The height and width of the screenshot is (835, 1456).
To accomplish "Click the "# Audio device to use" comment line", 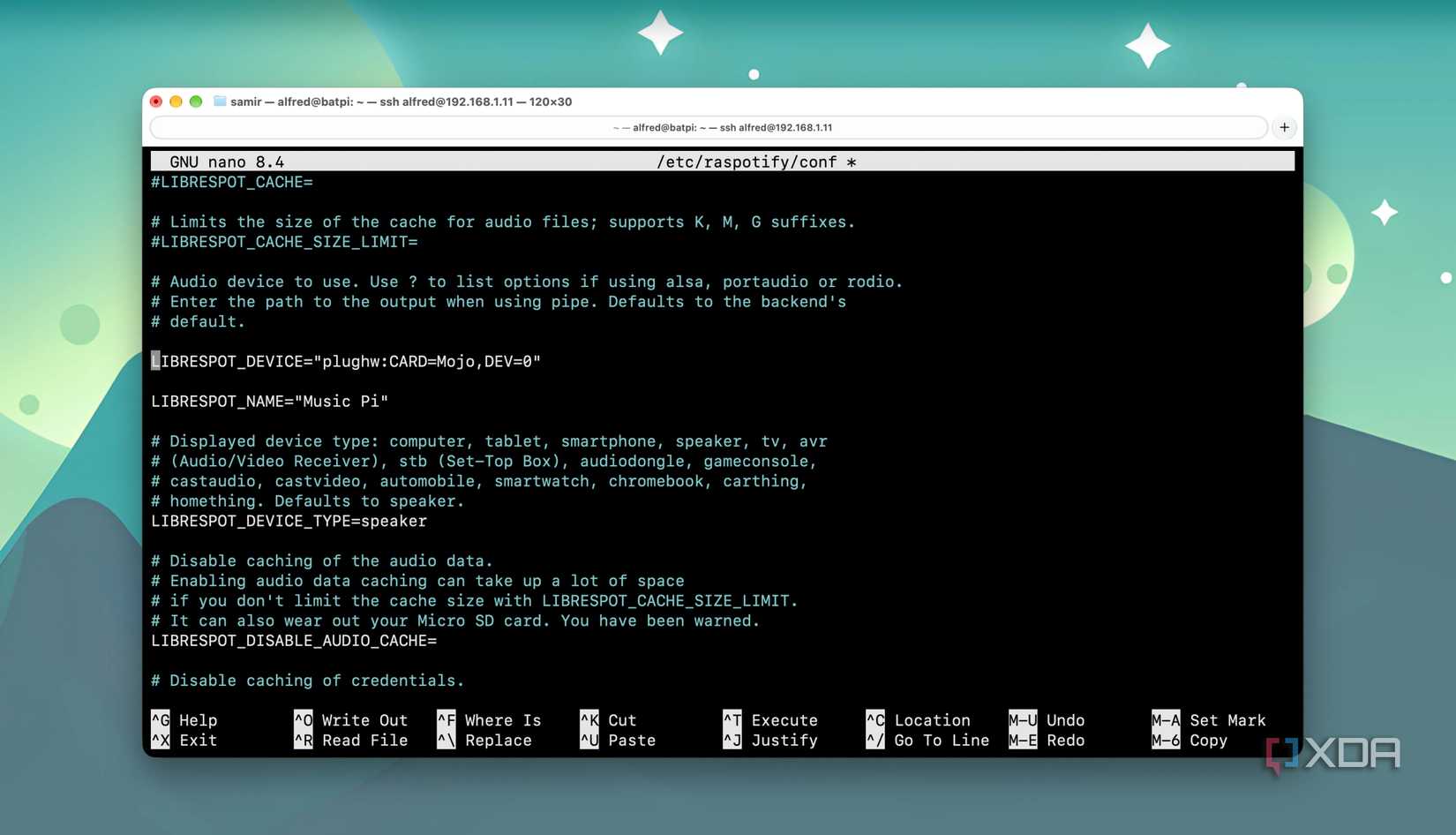I will click(x=527, y=282).
